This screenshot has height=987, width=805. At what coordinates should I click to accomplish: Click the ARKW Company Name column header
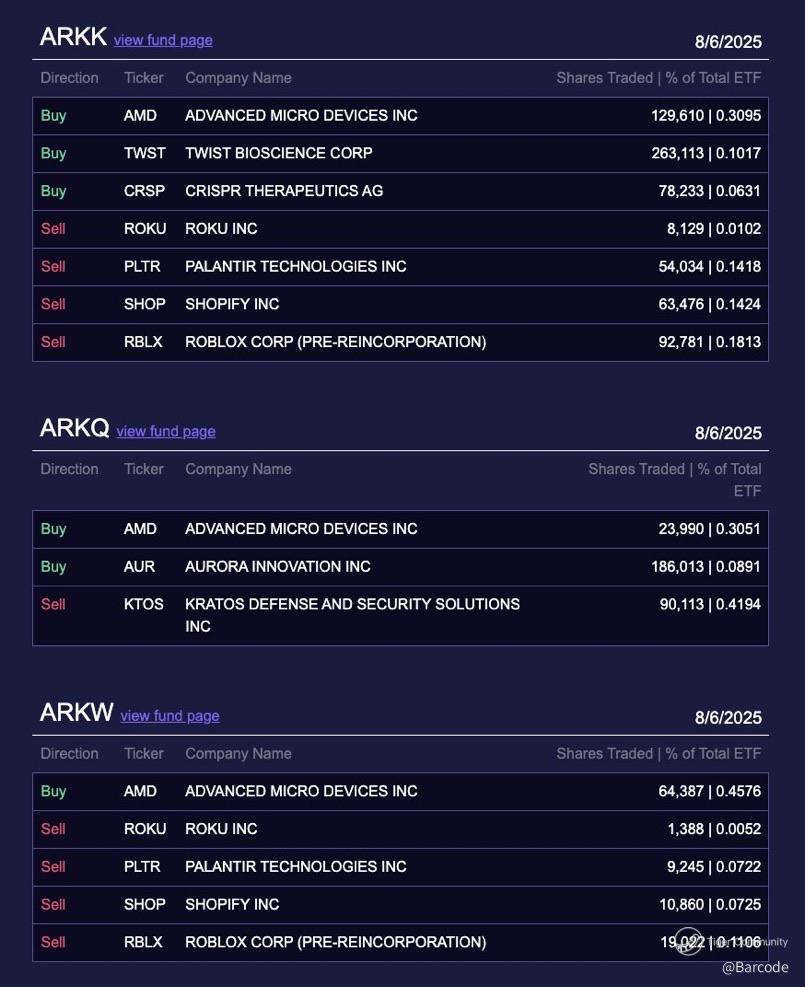(238, 754)
